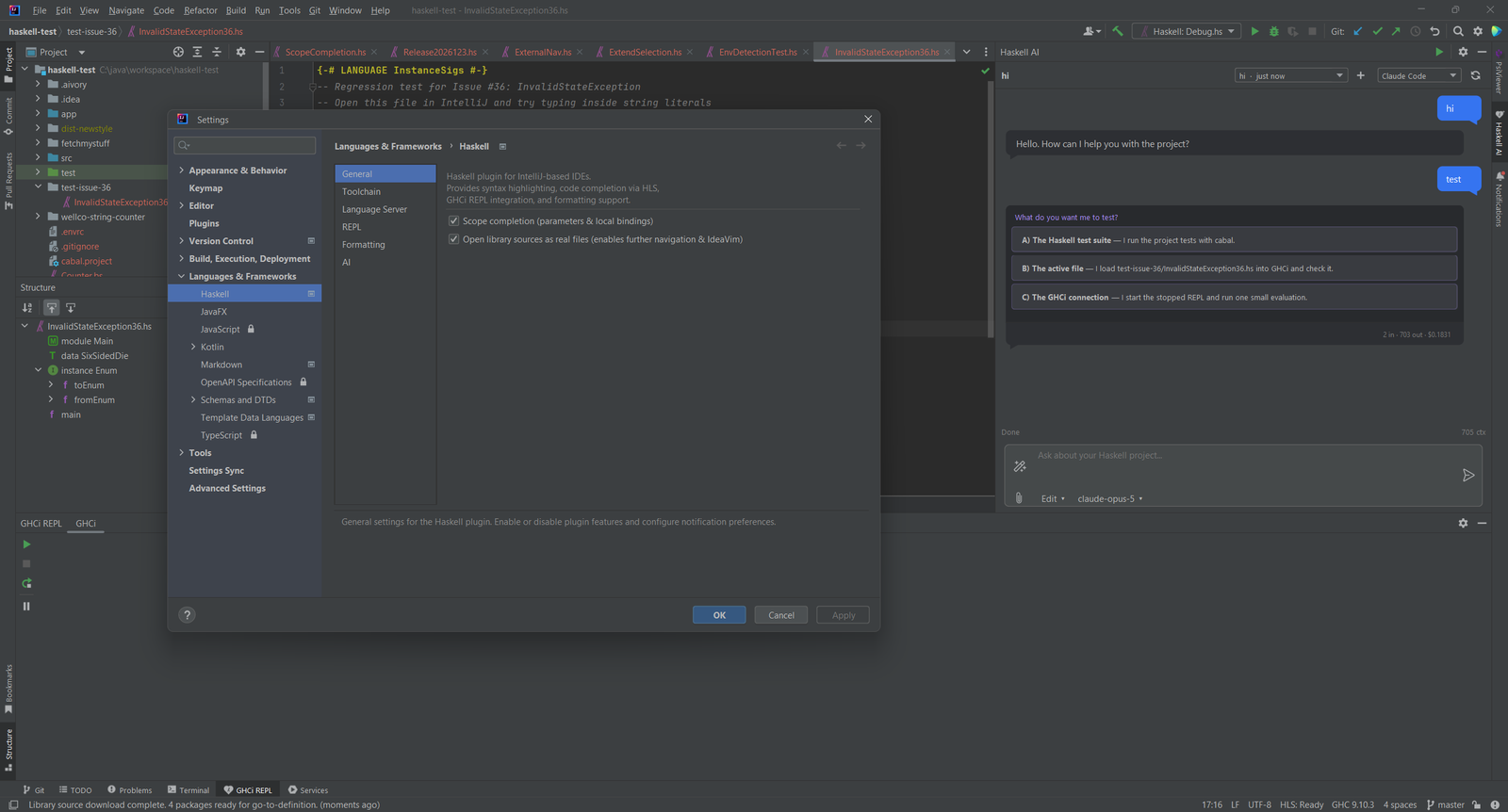Attach a file with the paperclip icon

pos(1019,498)
